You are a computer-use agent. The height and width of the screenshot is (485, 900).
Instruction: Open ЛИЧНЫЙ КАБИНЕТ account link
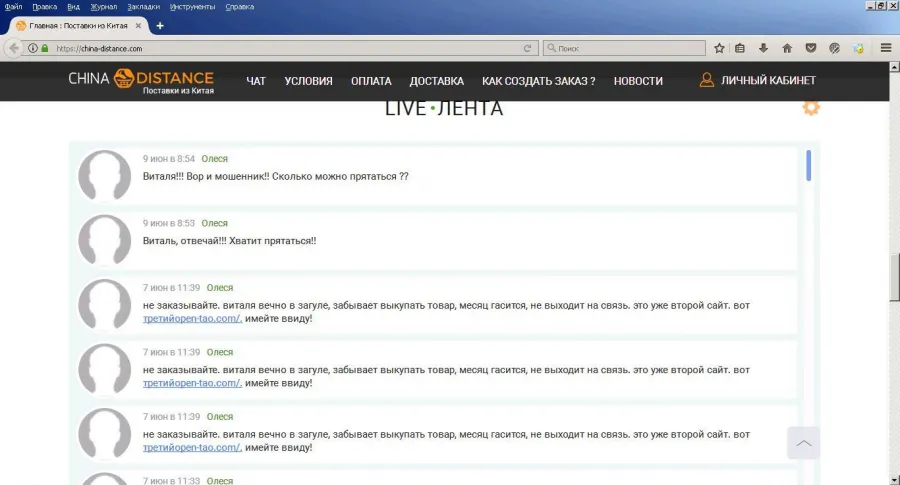(x=768, y=80)
